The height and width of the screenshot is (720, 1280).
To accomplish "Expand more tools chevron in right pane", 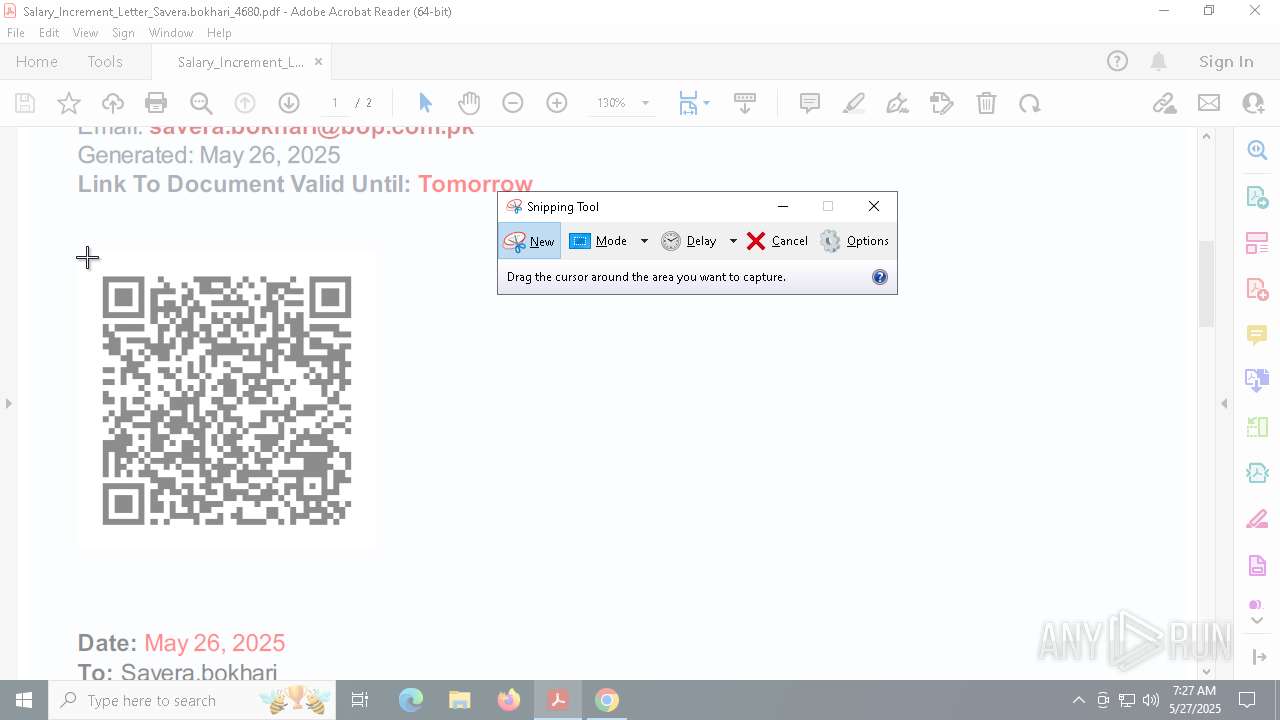I will tap(1257, 621).
